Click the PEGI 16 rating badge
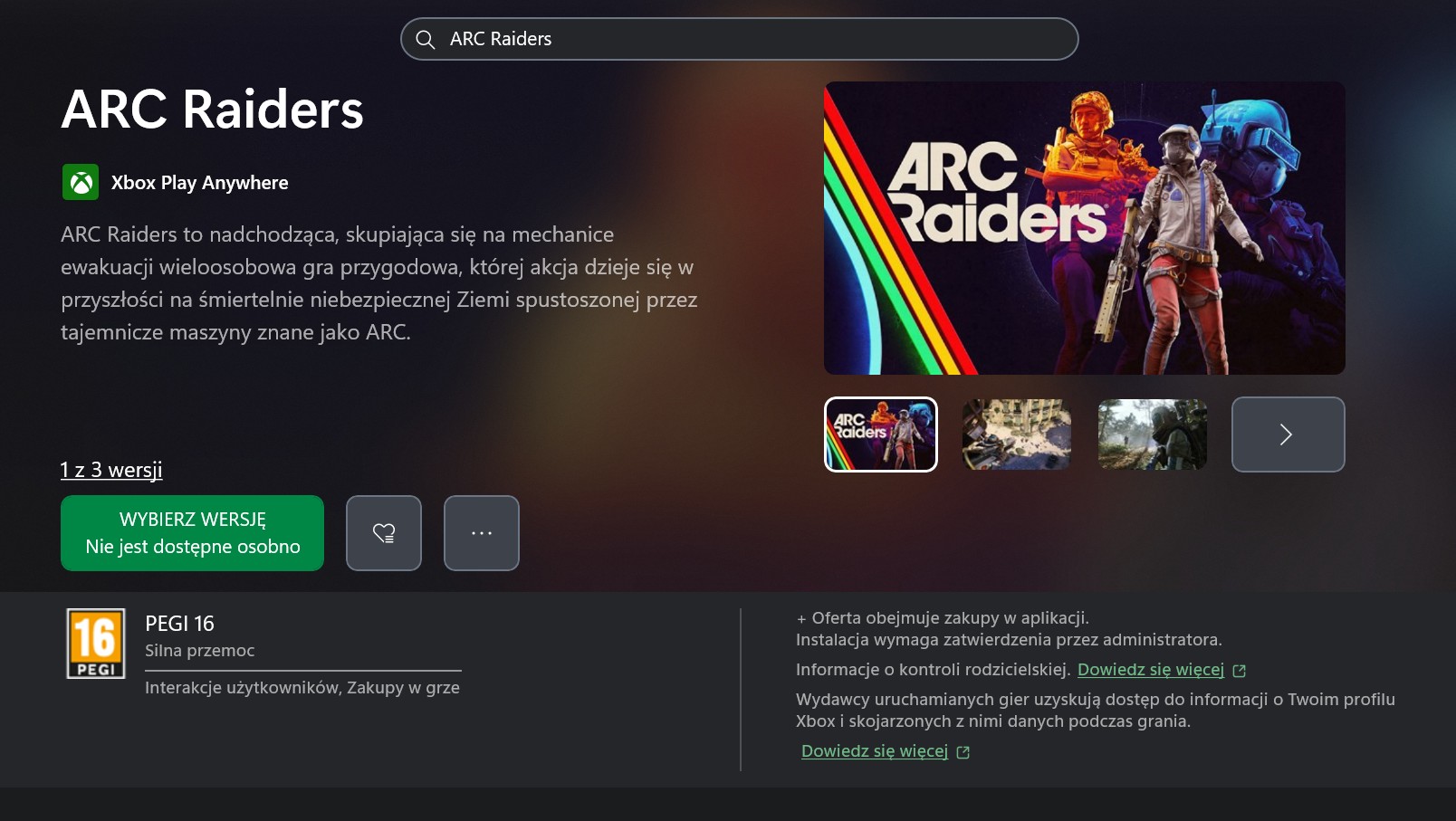Image resolution: width=1456 pixels, height=821 pixels. pyautogui.click(x=96, y=644)
